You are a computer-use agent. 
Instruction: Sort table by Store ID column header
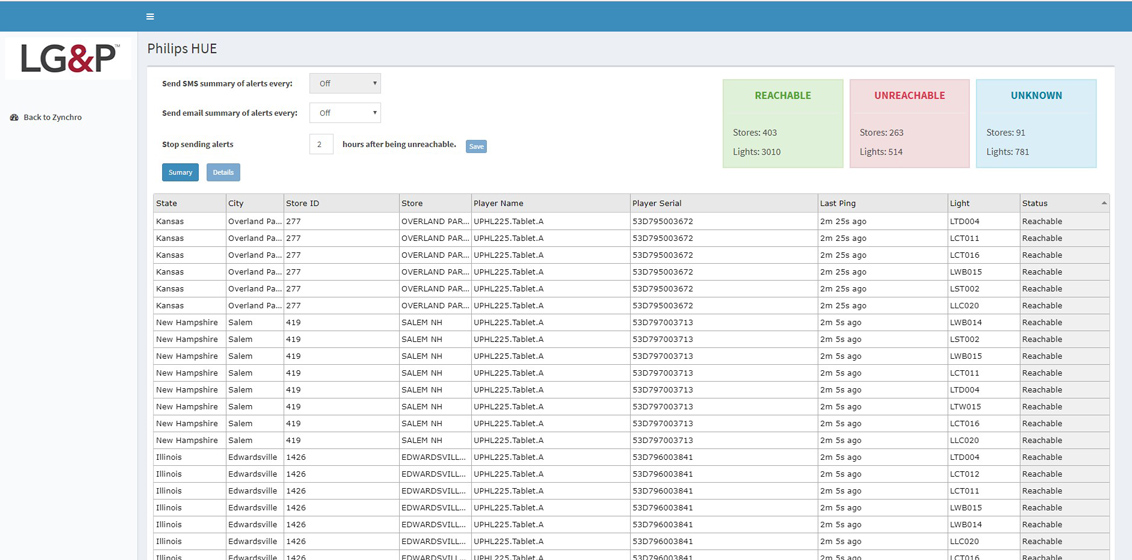point(341,204)
